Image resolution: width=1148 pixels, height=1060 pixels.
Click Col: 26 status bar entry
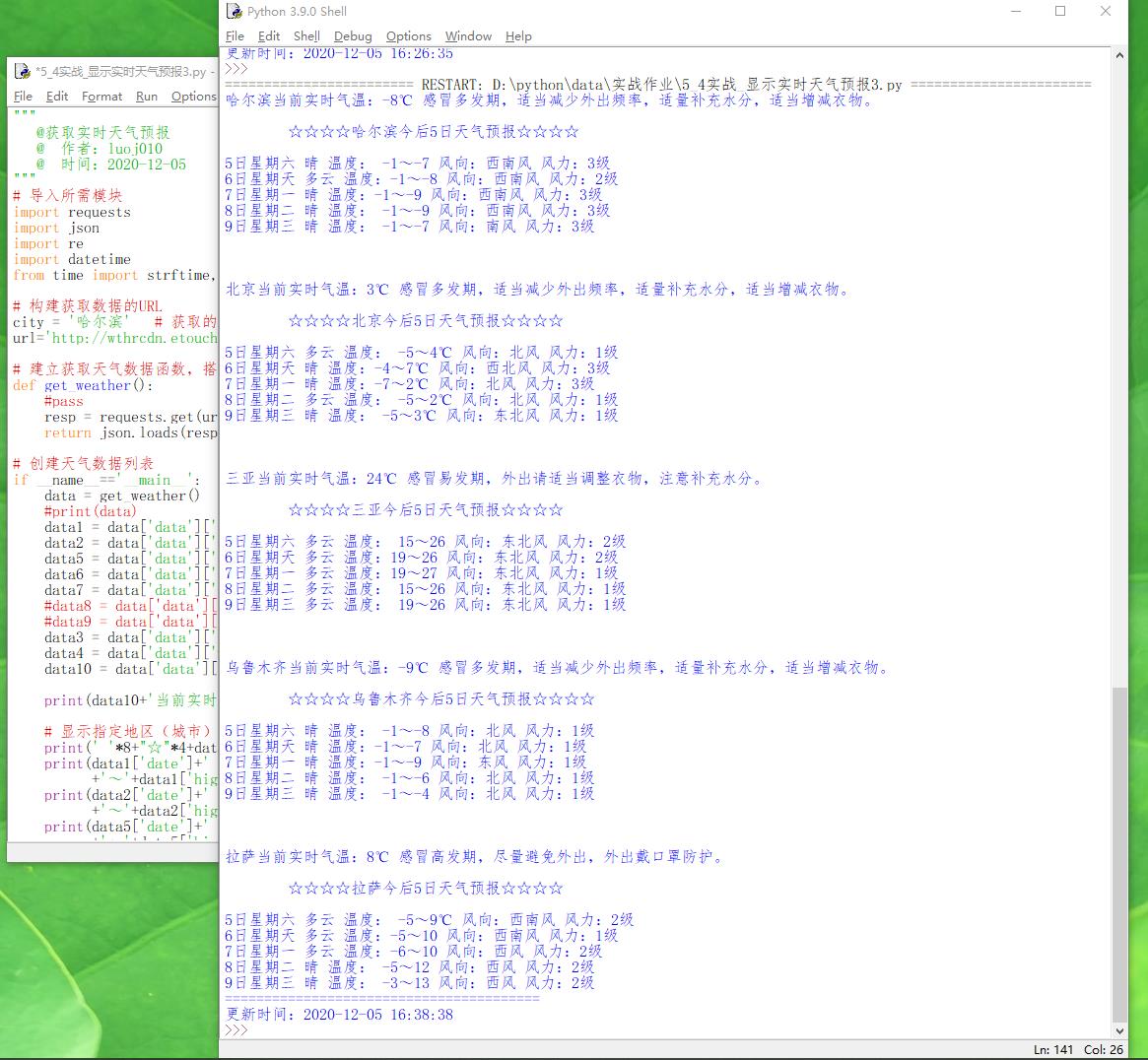pyautogui.click(x=1104, y=1050)
